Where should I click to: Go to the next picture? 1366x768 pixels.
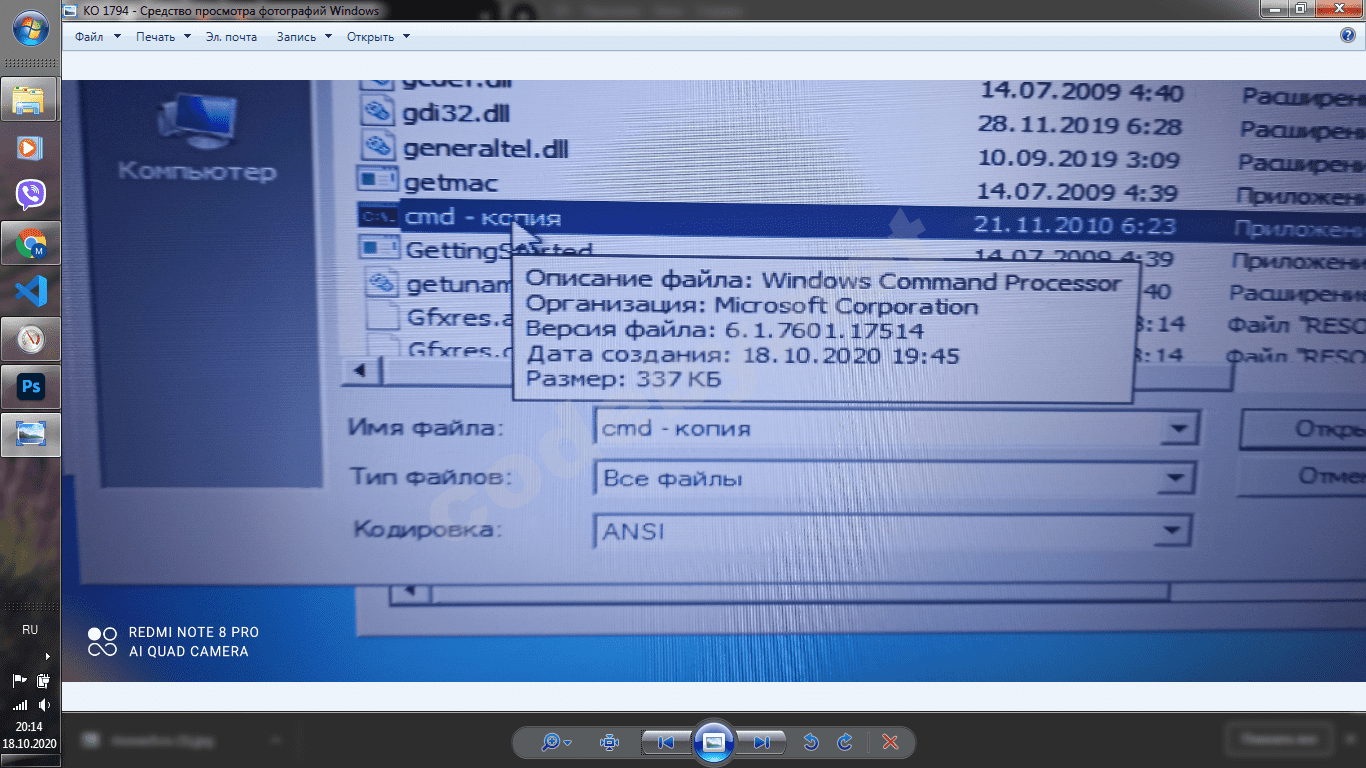coord(763,742)
